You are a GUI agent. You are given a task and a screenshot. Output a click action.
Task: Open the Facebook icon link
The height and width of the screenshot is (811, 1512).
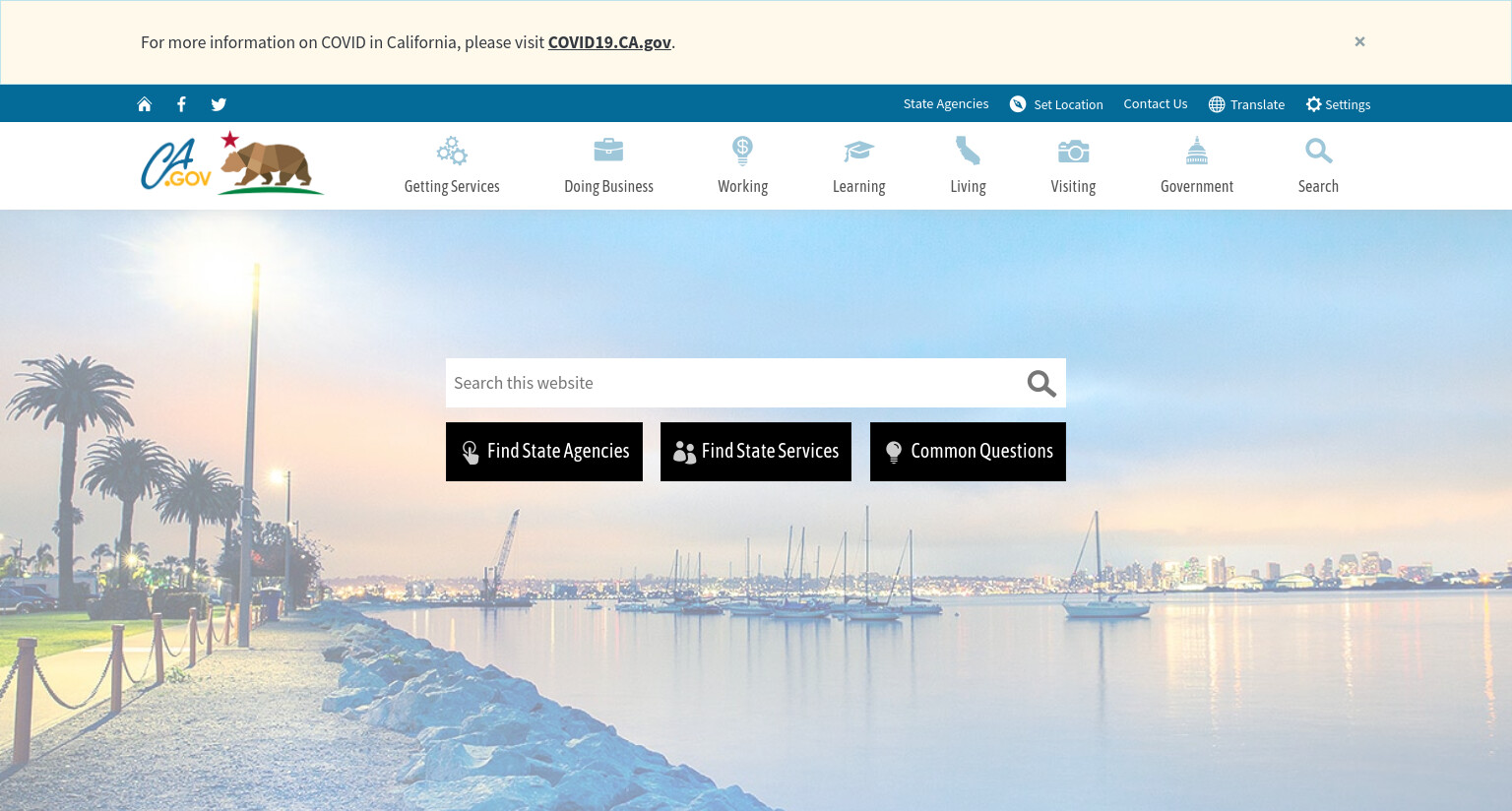(x=181, y=104)
